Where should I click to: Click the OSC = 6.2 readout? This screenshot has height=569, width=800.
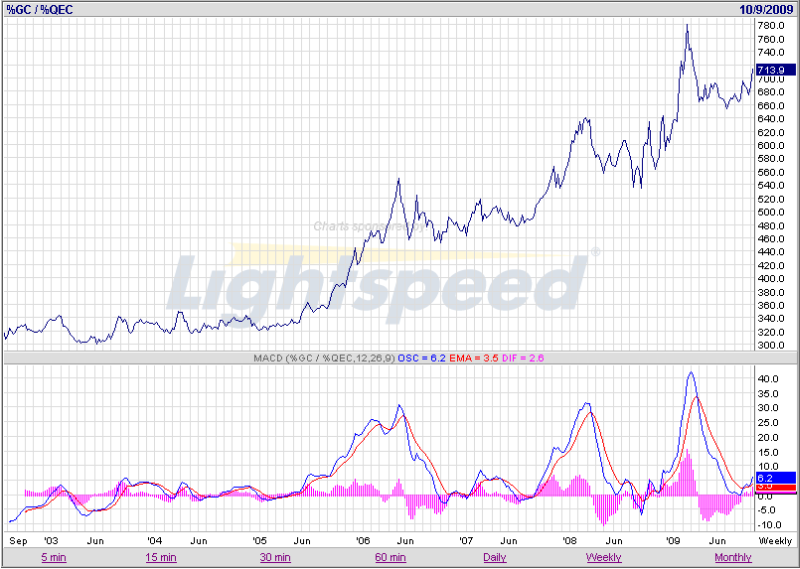(421, 358)
